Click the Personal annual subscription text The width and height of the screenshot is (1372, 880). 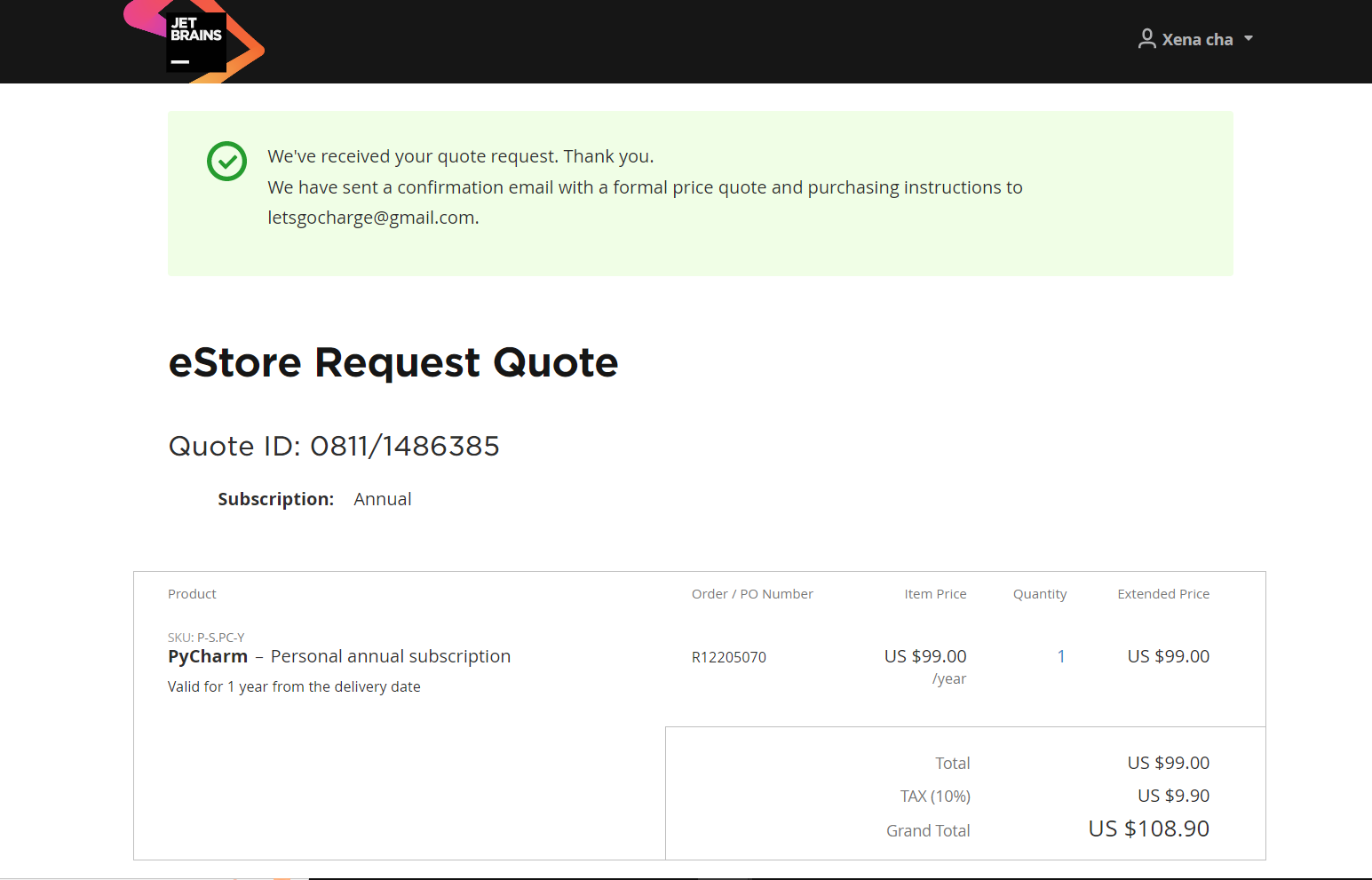click(391, 656)
